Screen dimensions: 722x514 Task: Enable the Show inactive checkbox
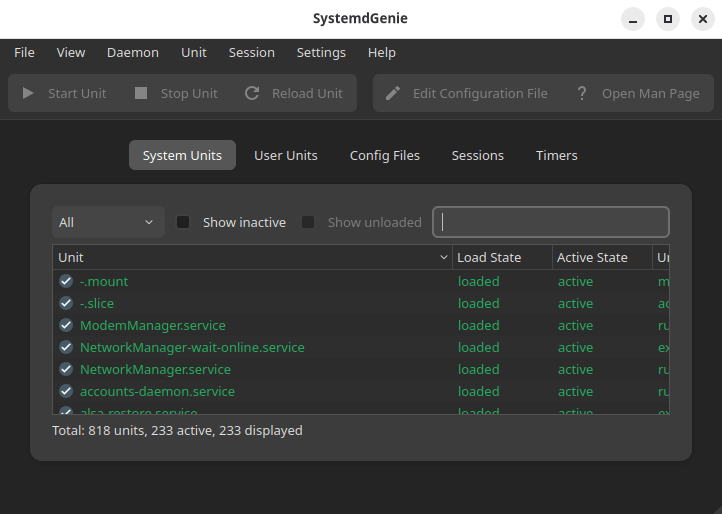coord(183,222)
